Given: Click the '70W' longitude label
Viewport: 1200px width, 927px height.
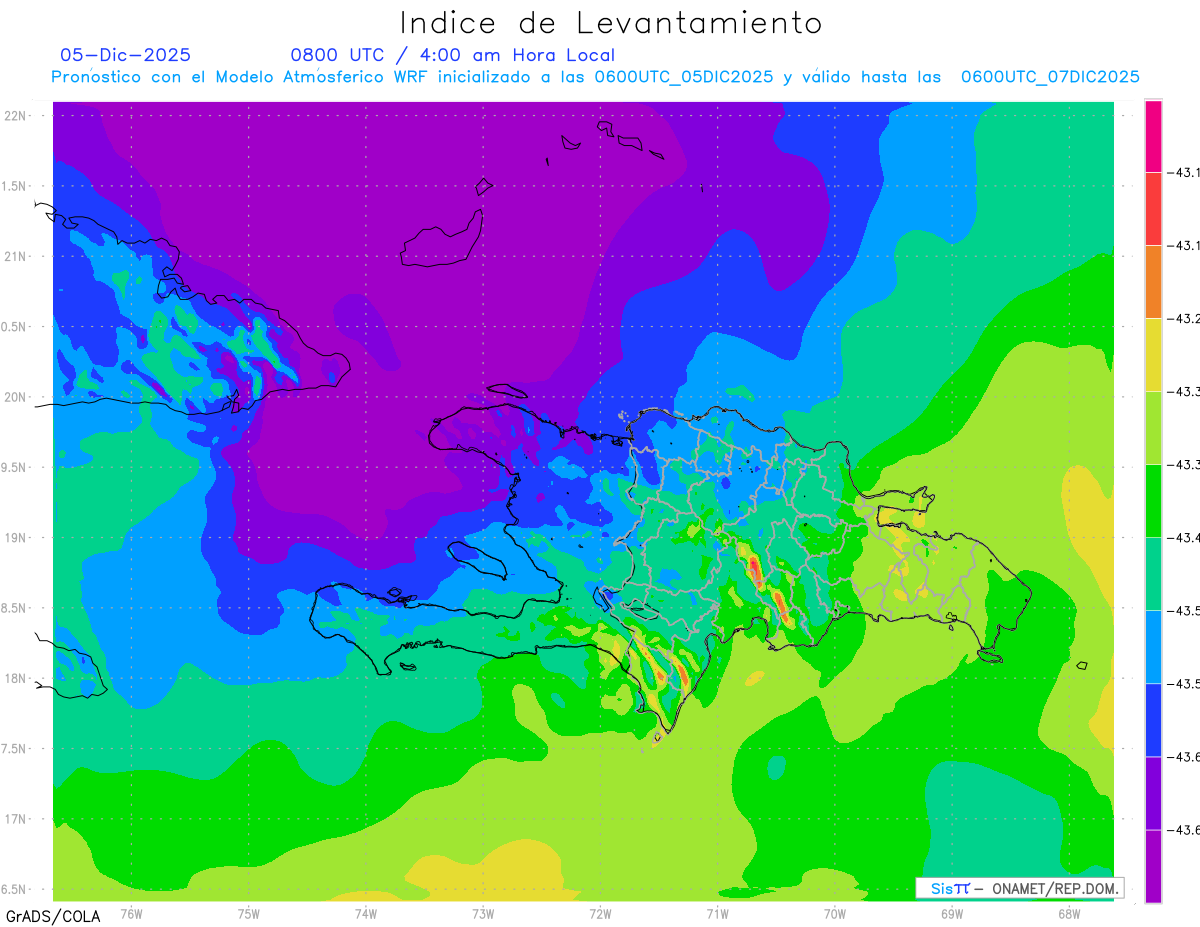Looking at the screenshot, I should (x=835, y=913).
